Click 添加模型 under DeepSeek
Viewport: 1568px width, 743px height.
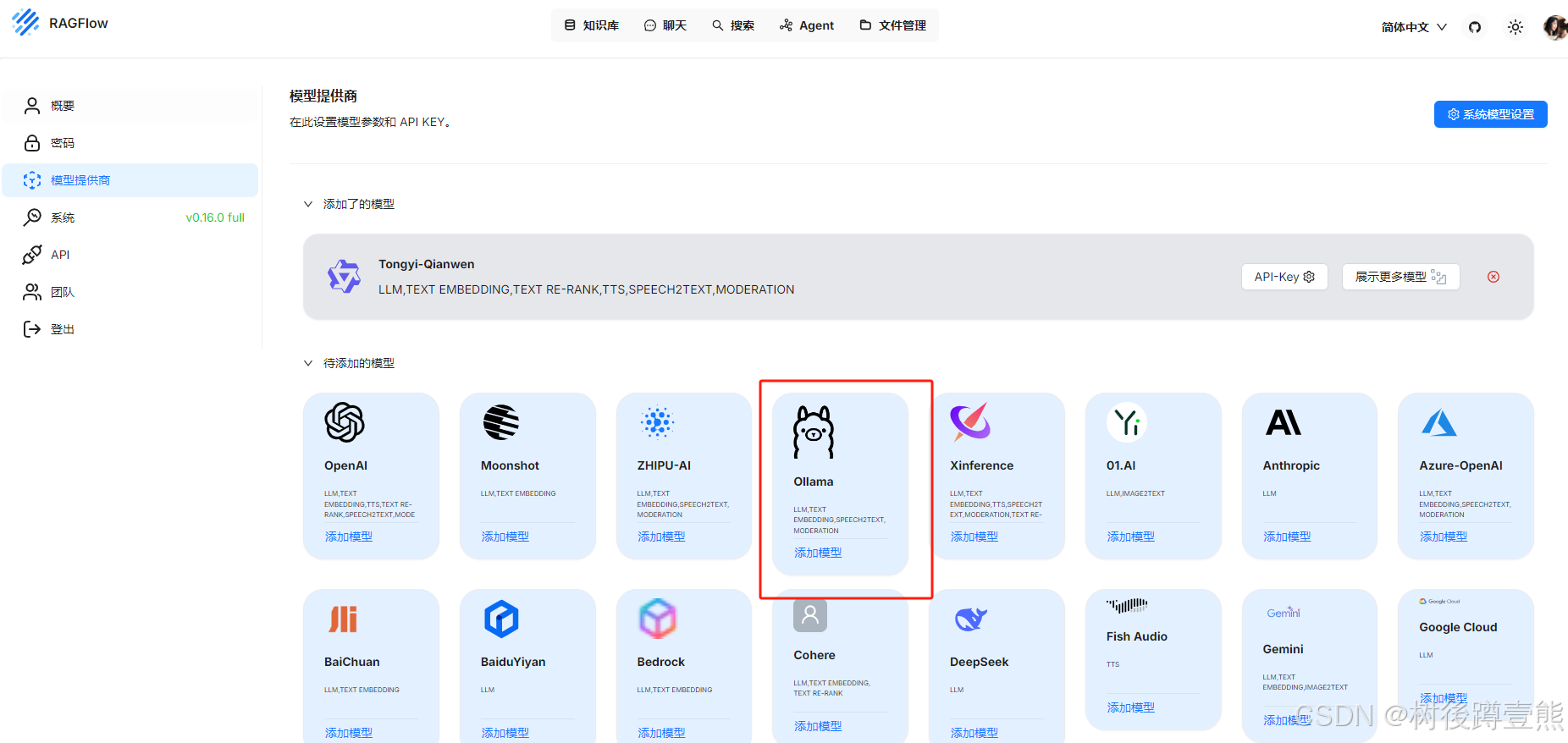coord(974,733)
